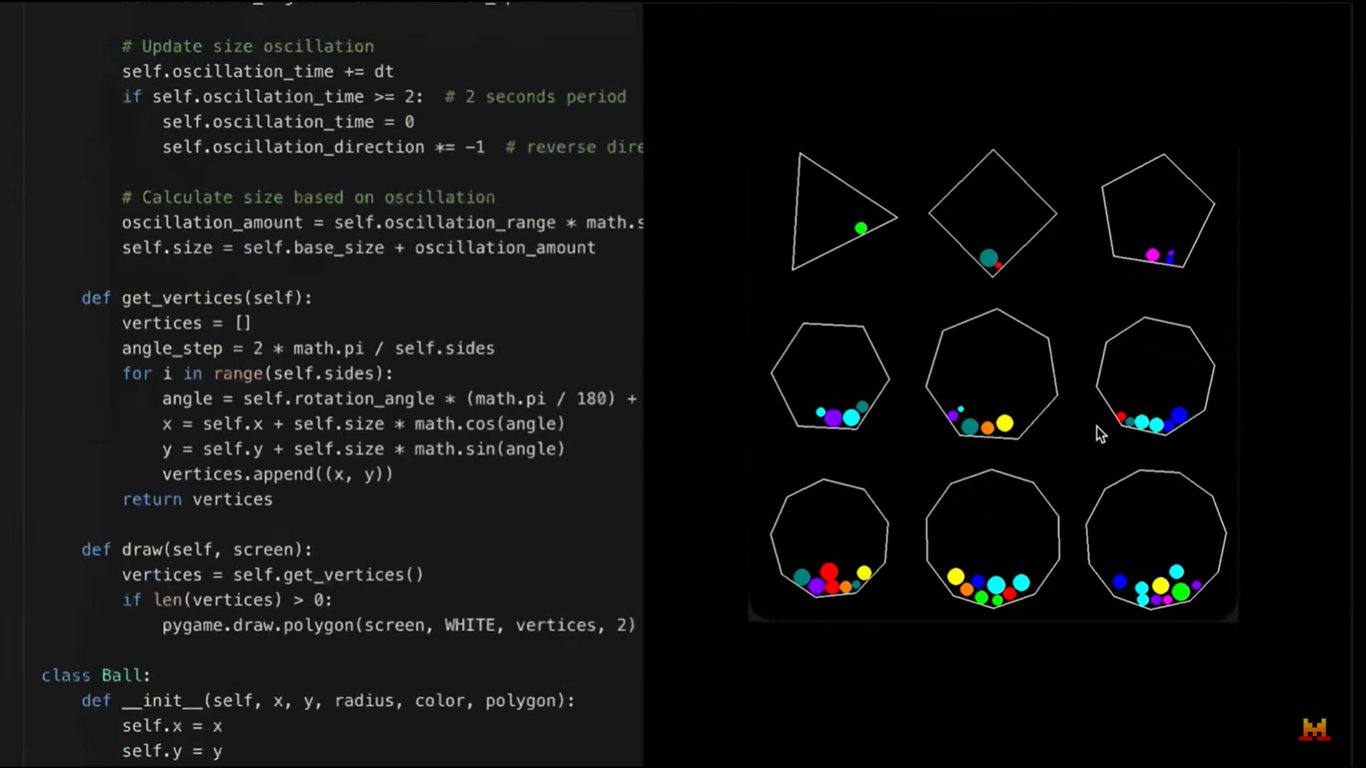Click the large green ball in the bottom-right polygon
Screen dimensions: 1366x768
point(1181,591)
